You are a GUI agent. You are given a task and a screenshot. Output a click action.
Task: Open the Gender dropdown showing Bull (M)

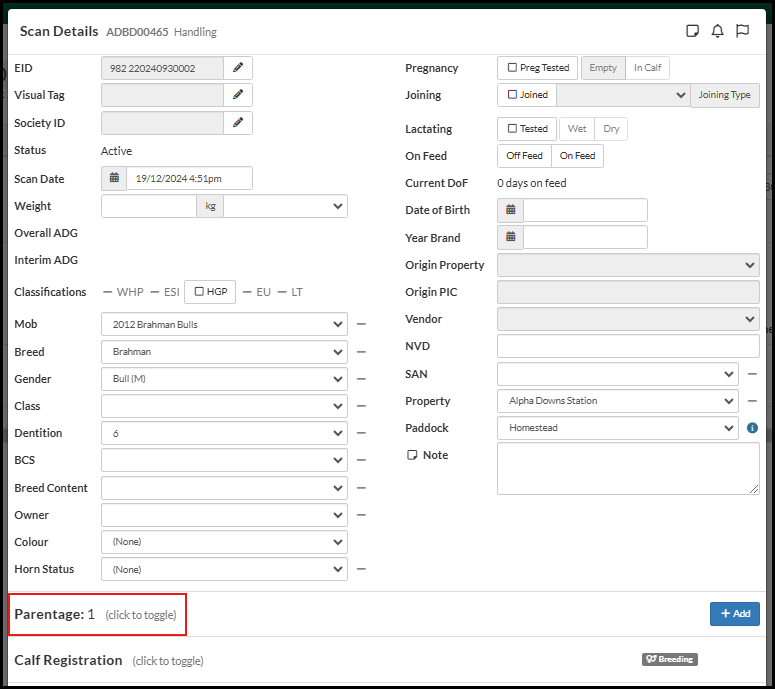click(x=224, y=379)
